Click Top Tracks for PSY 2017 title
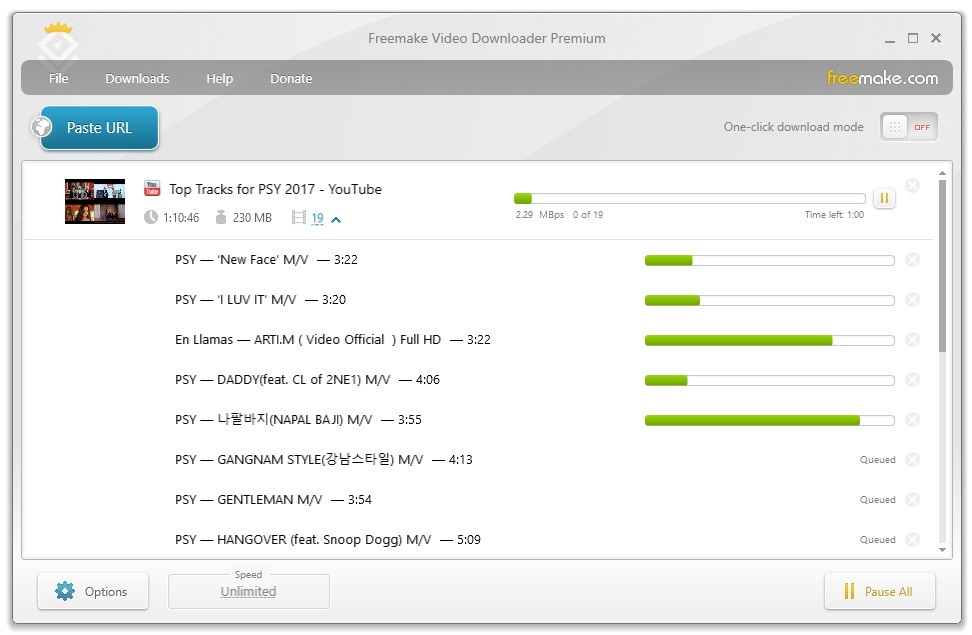The width and height of the screenshot is (972, 635). (x=275, y=189)
